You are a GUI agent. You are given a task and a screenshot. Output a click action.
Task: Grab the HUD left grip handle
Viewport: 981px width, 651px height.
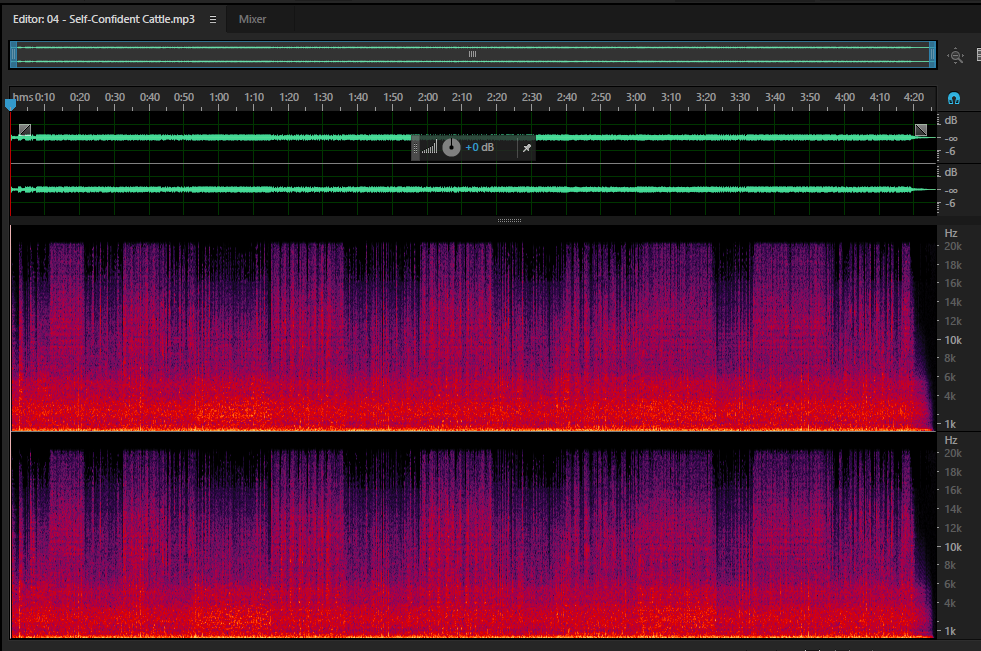point(415,148)
